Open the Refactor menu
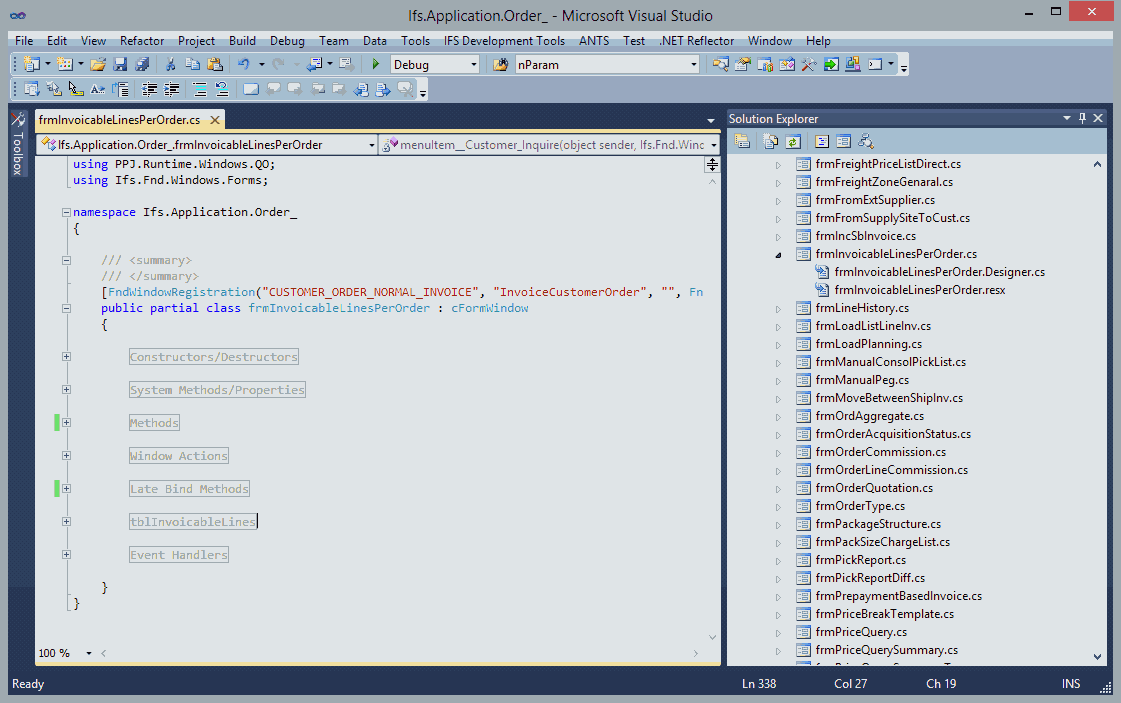Image resolution: width=1121 pixels, height=703 pixels. pos(142,41)
